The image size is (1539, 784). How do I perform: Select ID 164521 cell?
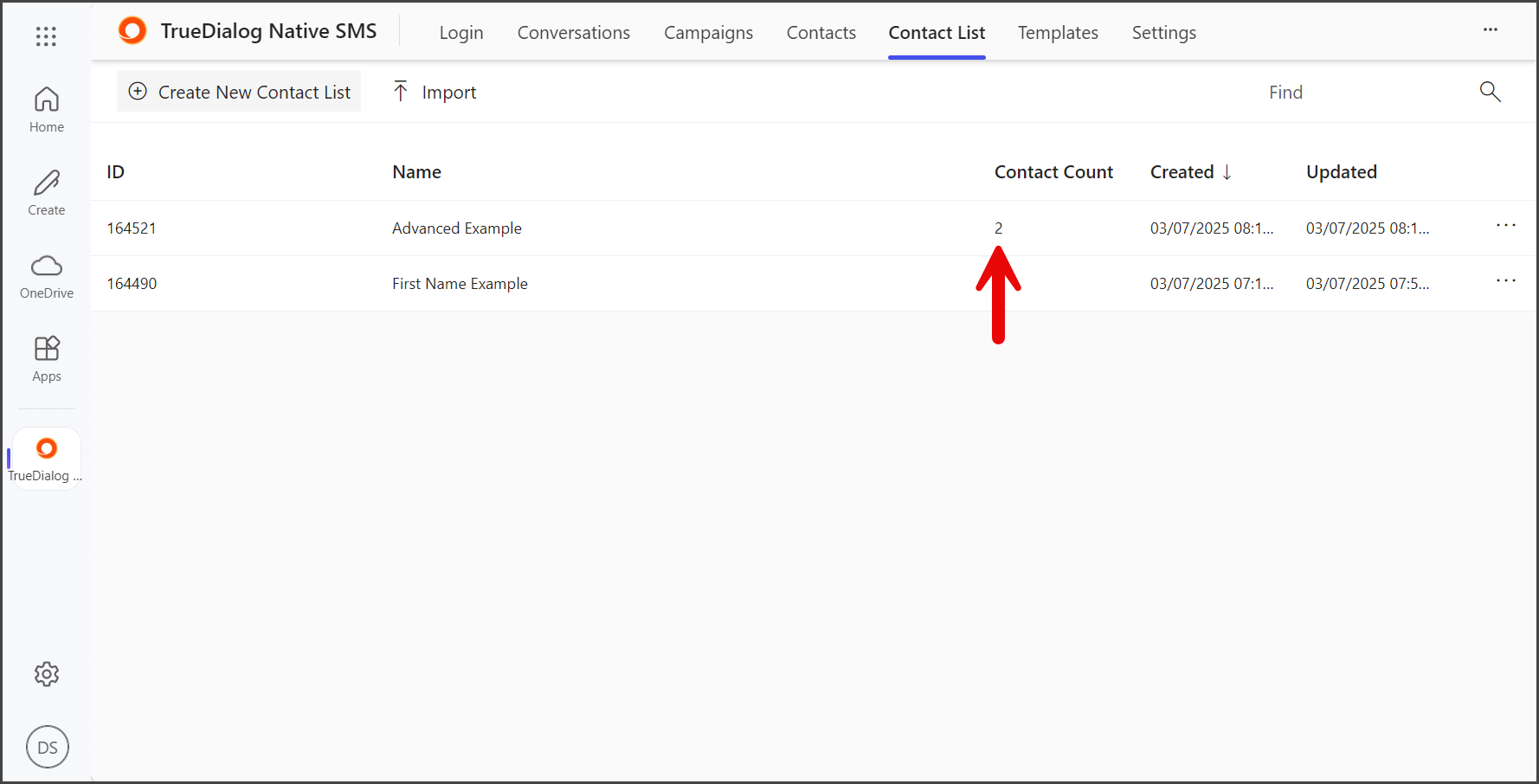click(132, 228)
